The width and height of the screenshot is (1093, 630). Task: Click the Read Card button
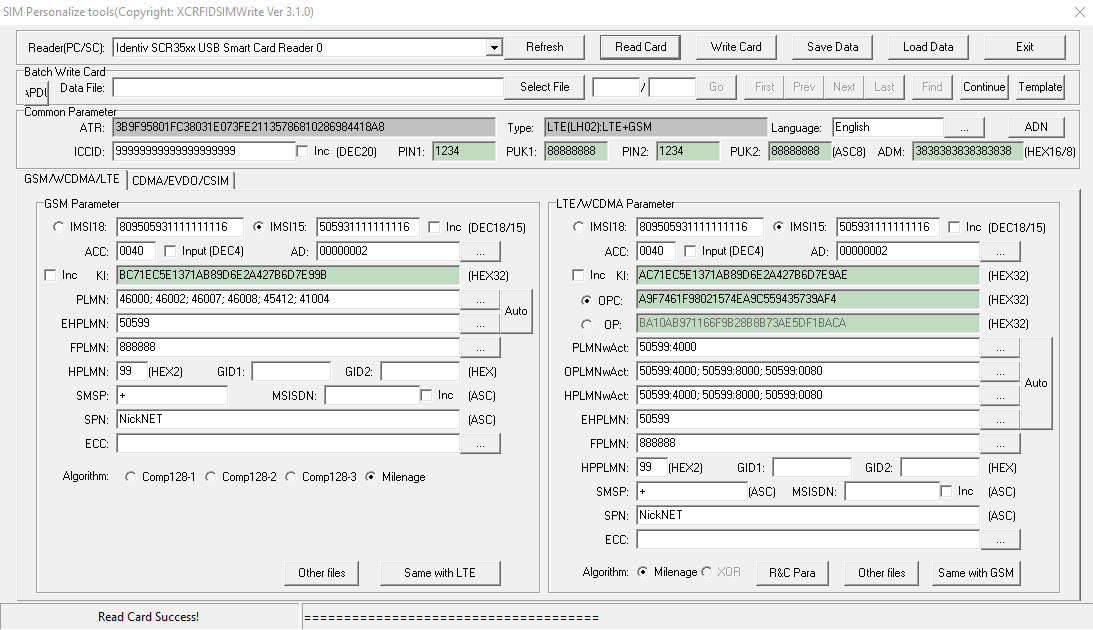(x=641, y=47)
